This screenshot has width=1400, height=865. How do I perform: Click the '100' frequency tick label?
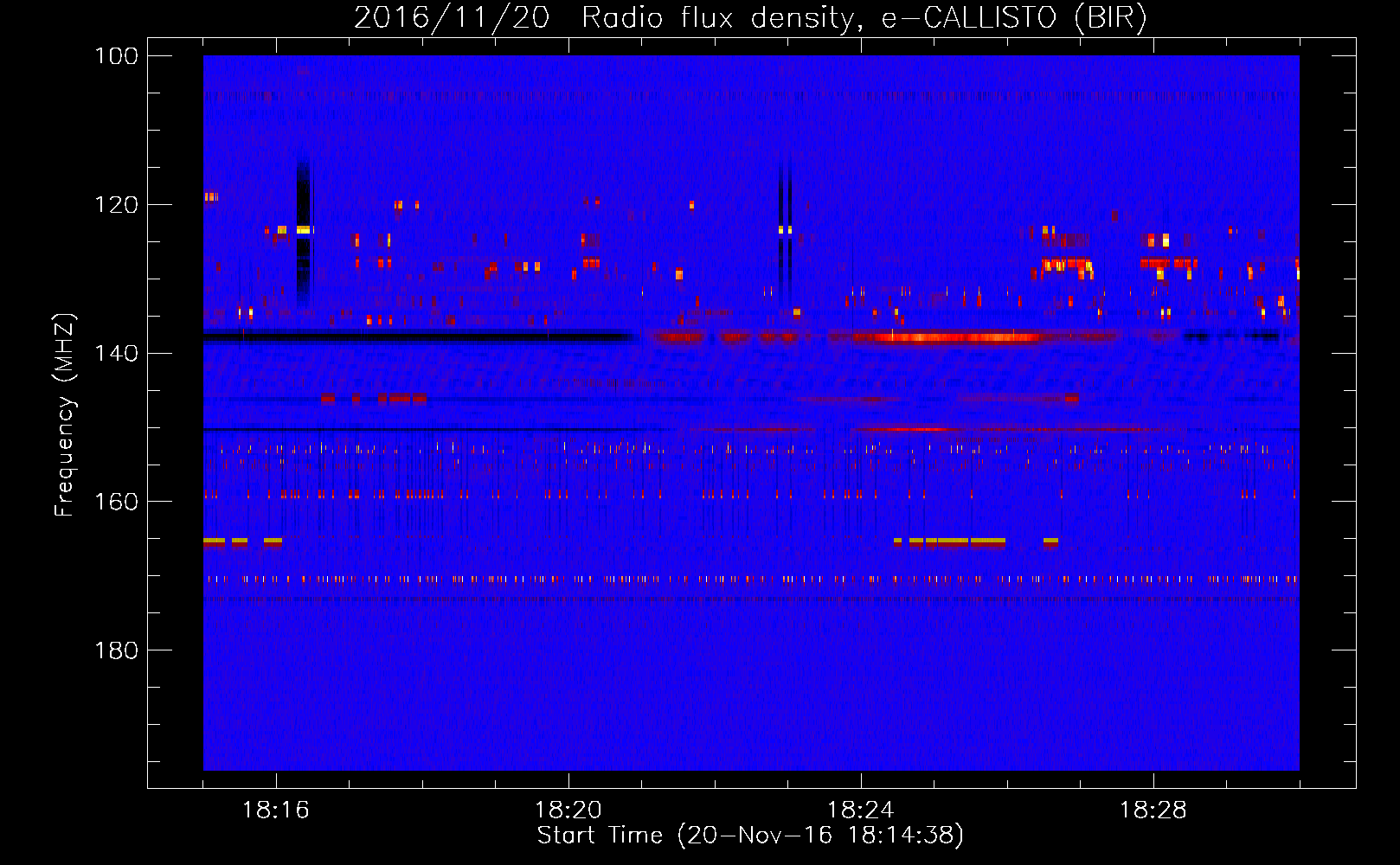pos(117,56)
